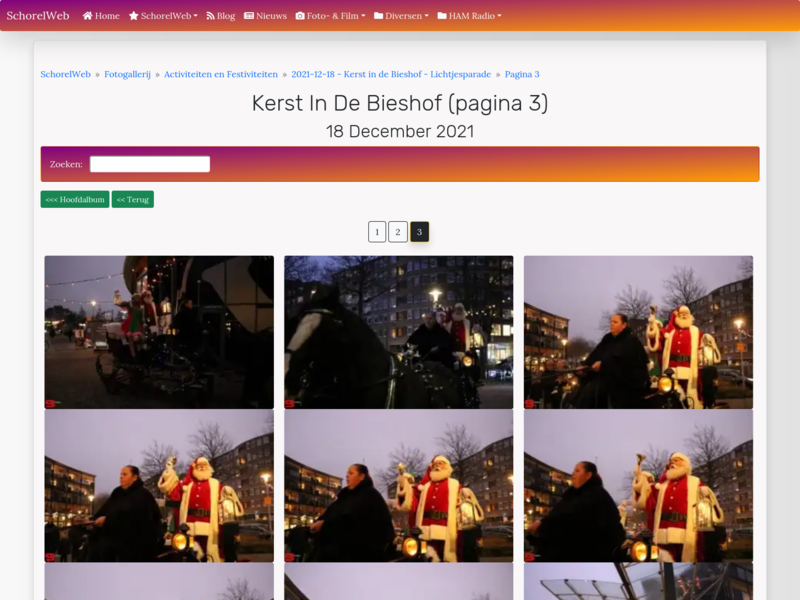Screen dimensions: 800x600
Task: Open partially visible thumbnail with glass canopy
Action: point(638,582)
